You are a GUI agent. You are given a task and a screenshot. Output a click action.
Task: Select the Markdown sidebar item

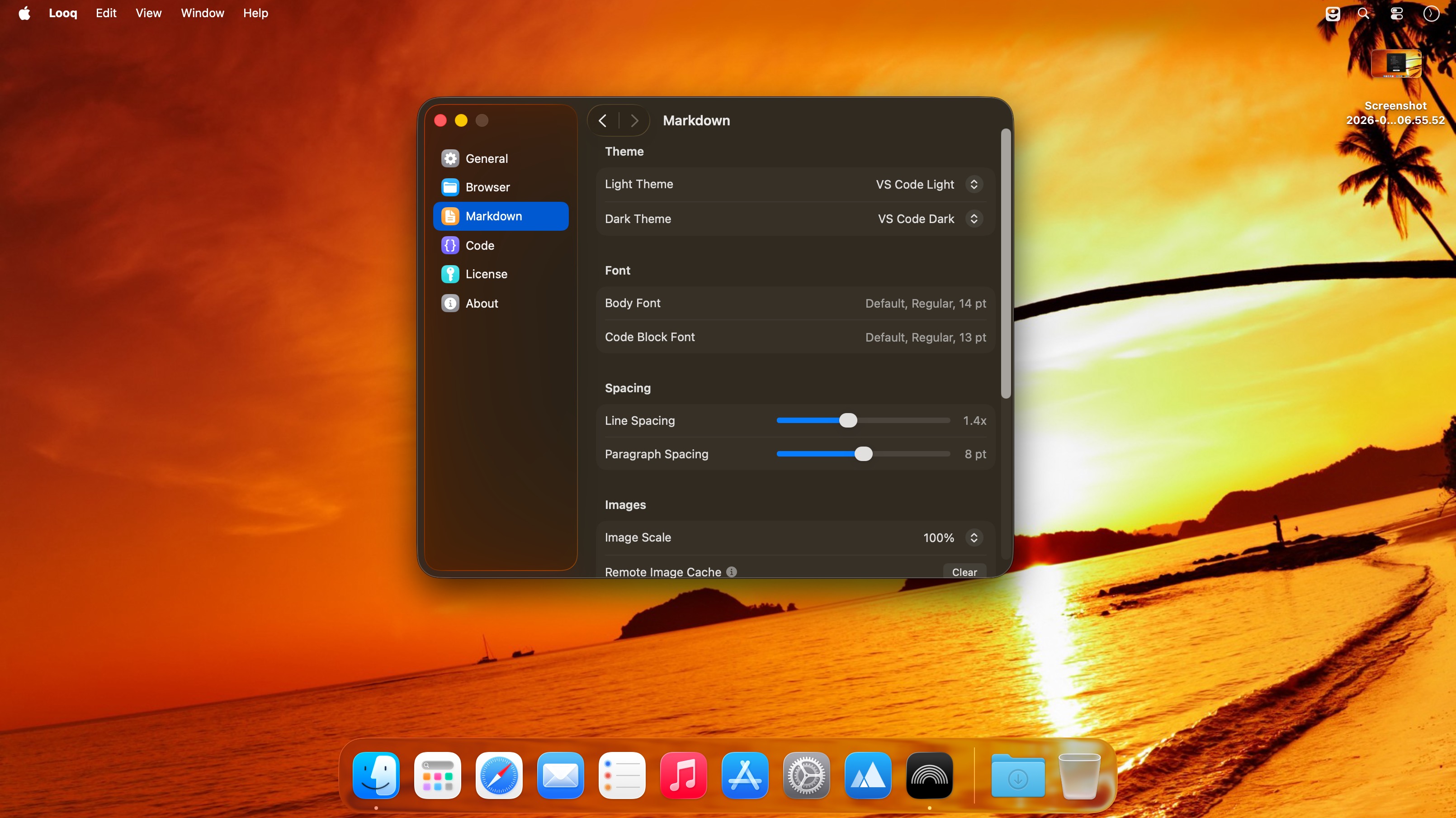click(x=500, y=216)
